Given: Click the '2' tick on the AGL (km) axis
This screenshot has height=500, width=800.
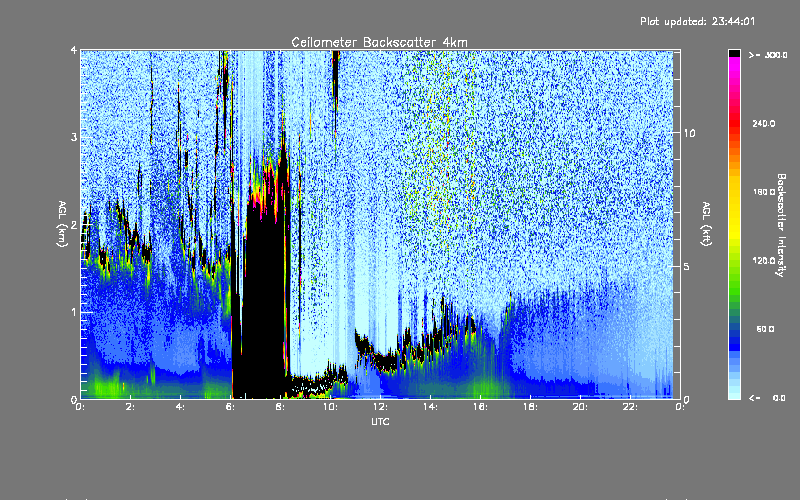Looking at the screenshot, I should (x=74, y=225).
